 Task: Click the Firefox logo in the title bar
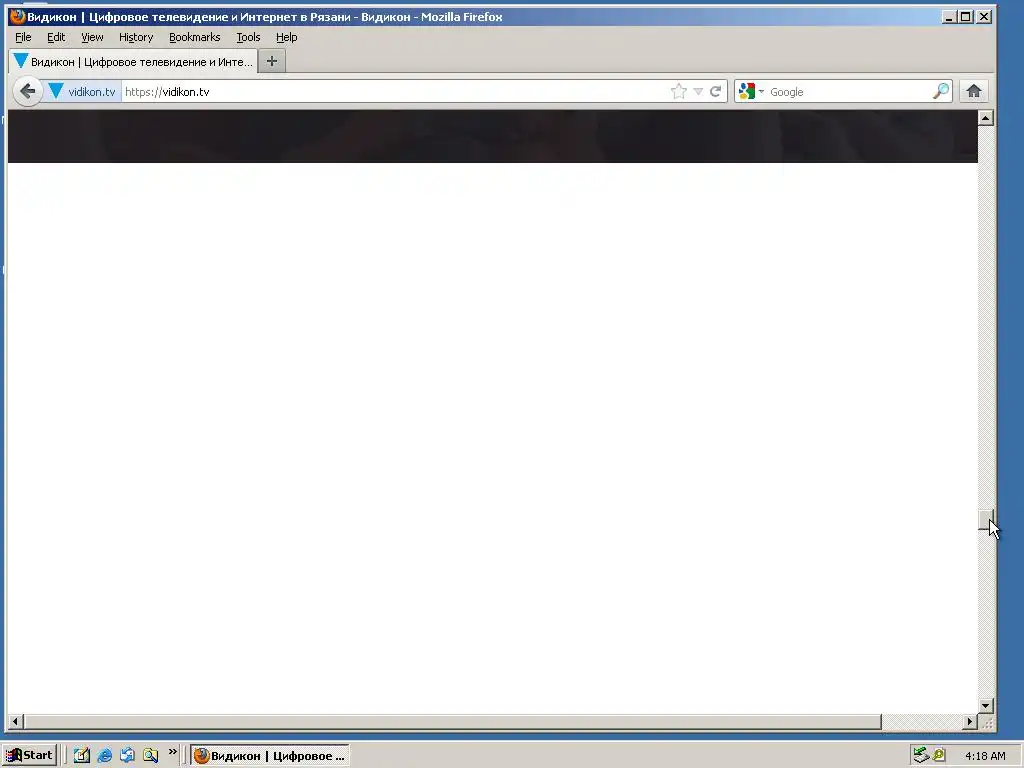[x=18, y=16]
